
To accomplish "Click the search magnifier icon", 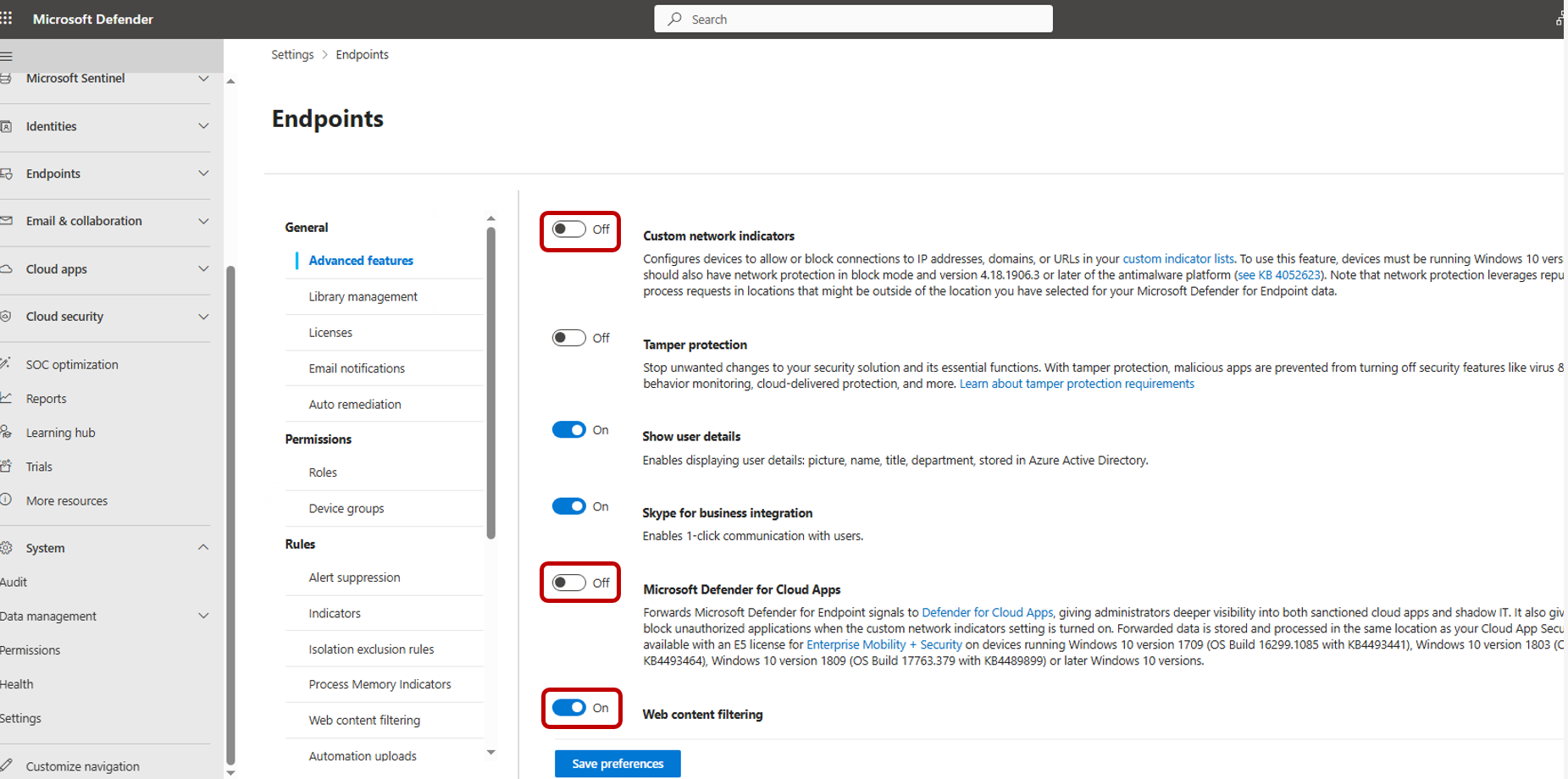I will tap(674, 19).
